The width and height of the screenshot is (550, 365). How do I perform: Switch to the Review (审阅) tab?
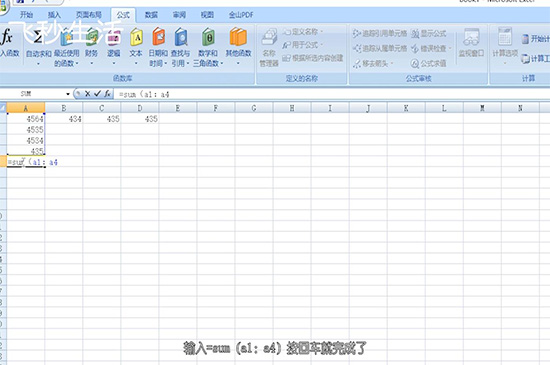click(179, 15)
